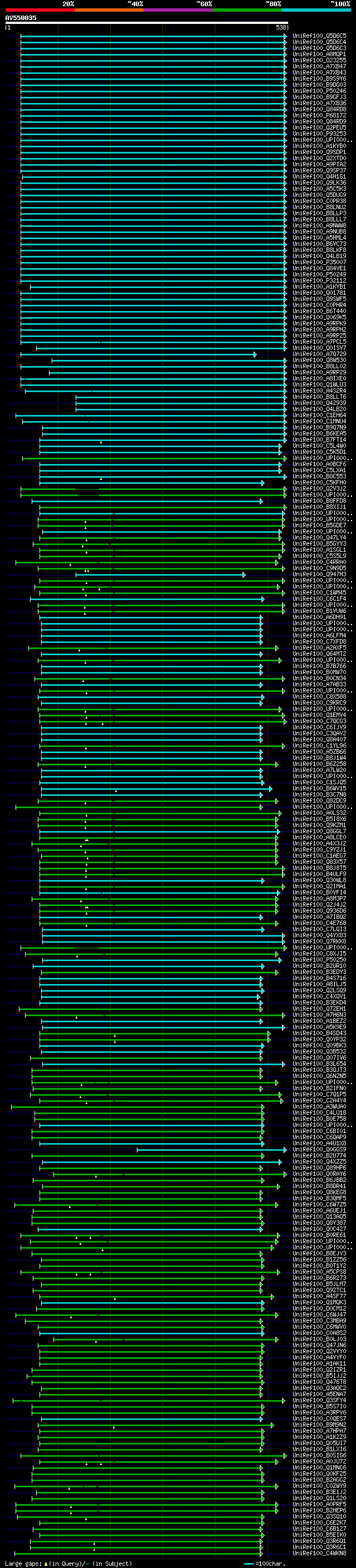Click hit label UniRef100_B3L654
The image size is (356, 1568).
coord(319,1064)
